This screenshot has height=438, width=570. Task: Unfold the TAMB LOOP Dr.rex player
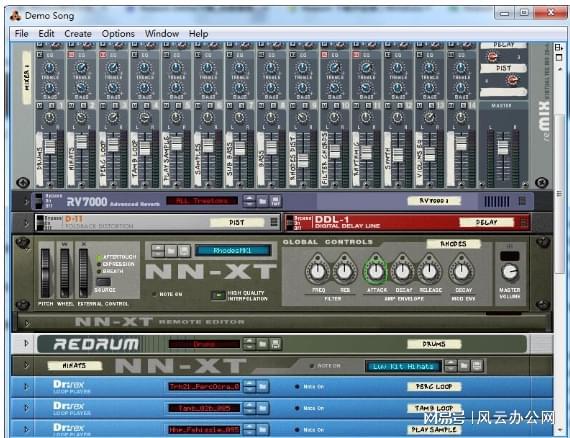tap(26, 408)
